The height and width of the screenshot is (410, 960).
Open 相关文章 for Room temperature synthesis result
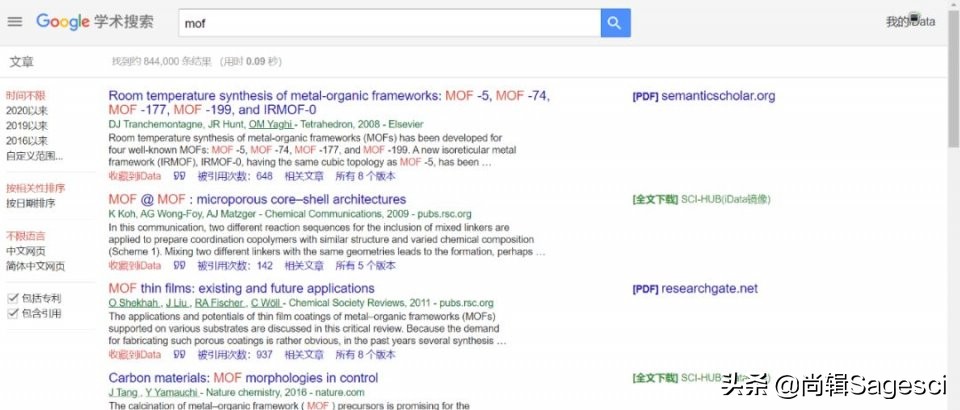point(304,176)
